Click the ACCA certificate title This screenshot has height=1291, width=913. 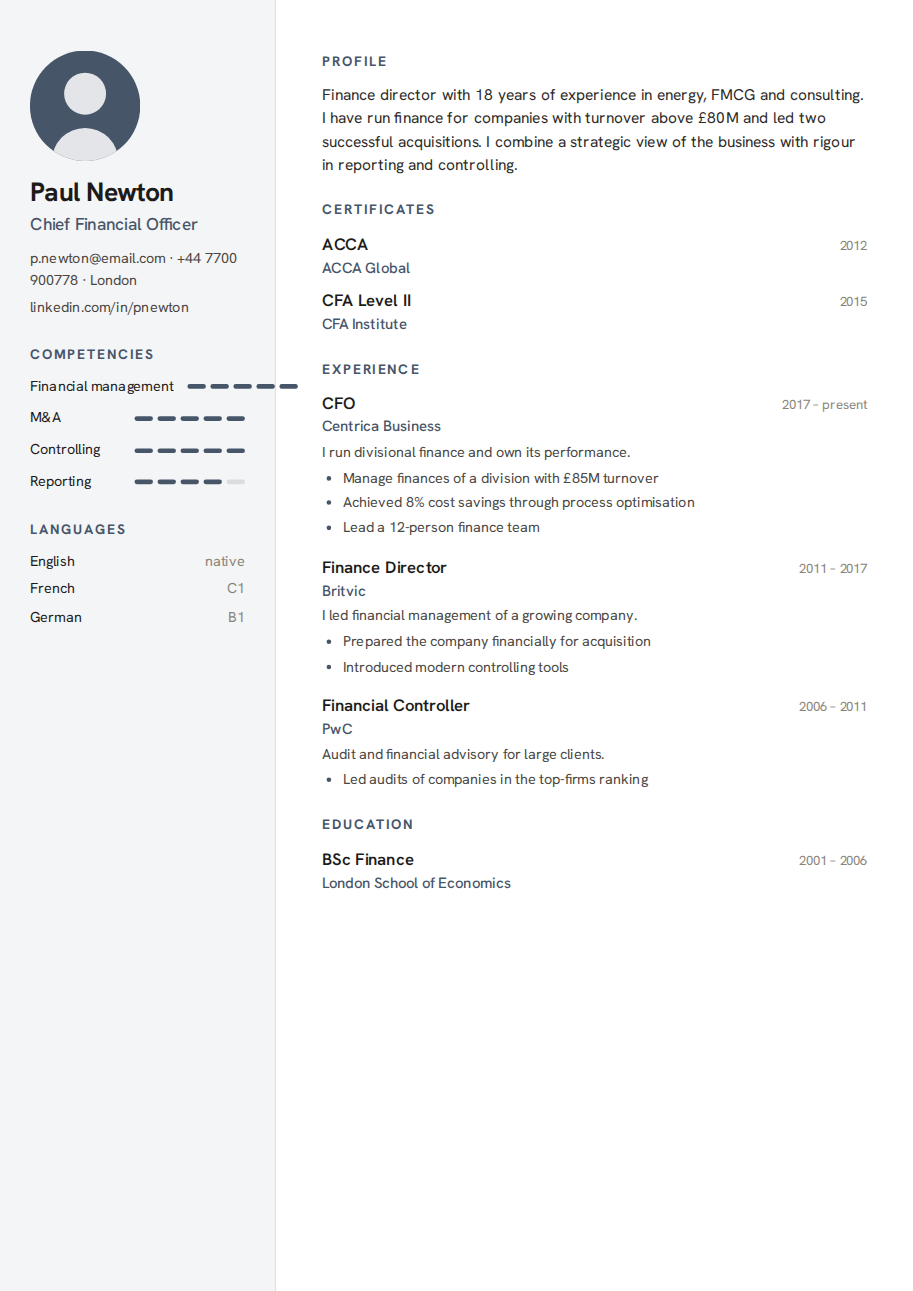345,244
